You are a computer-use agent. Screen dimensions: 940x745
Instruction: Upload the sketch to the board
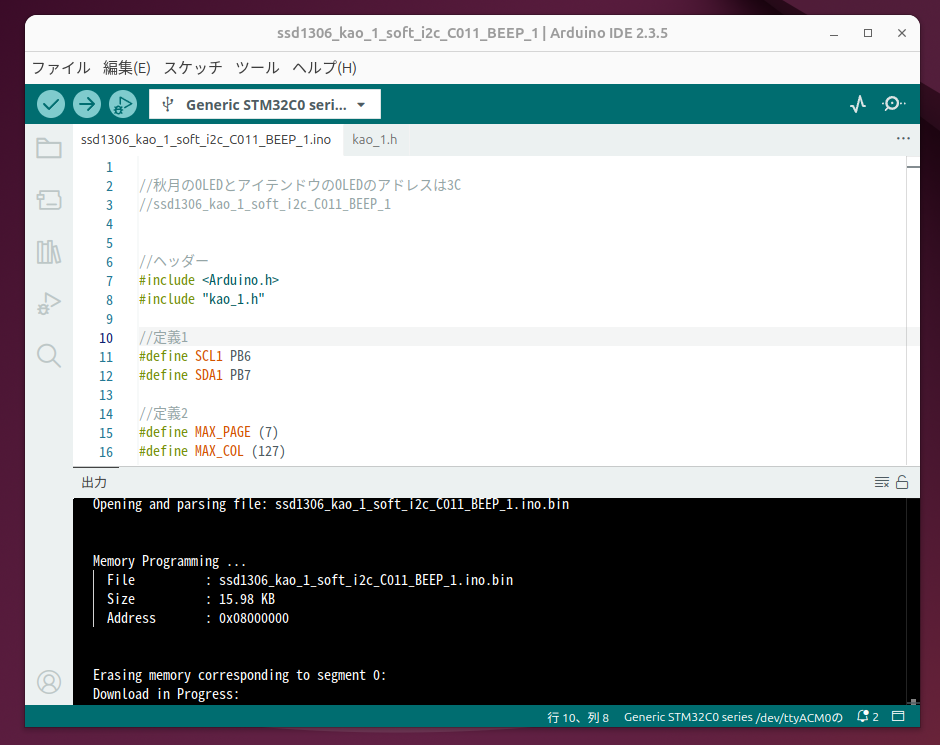[x=86, y=104]
